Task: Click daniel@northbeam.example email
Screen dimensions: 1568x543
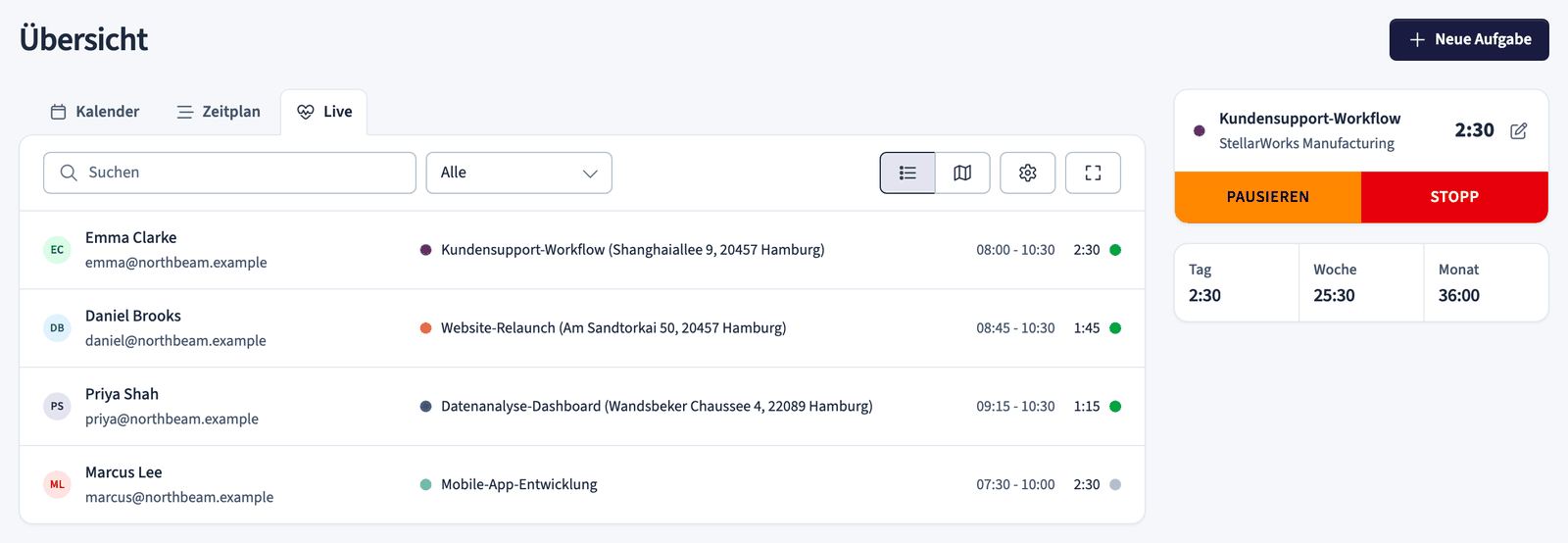Action: [175, 341]
